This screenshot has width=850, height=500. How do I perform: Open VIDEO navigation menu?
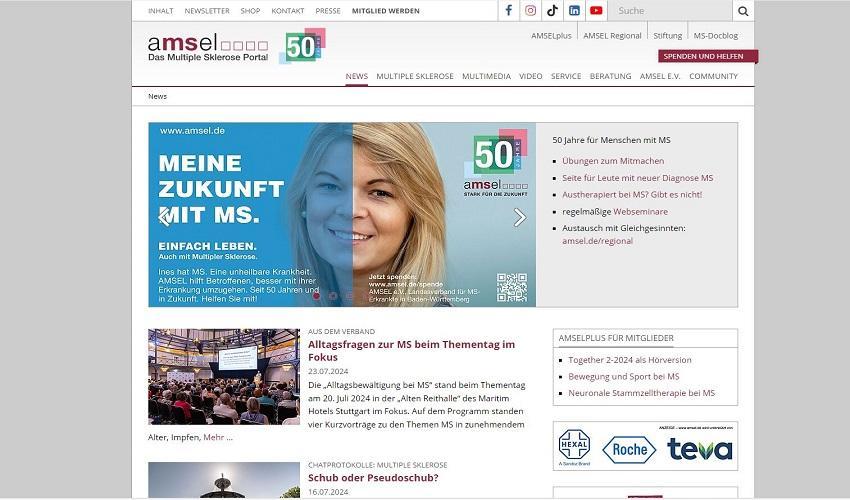[x=531, y=76]
